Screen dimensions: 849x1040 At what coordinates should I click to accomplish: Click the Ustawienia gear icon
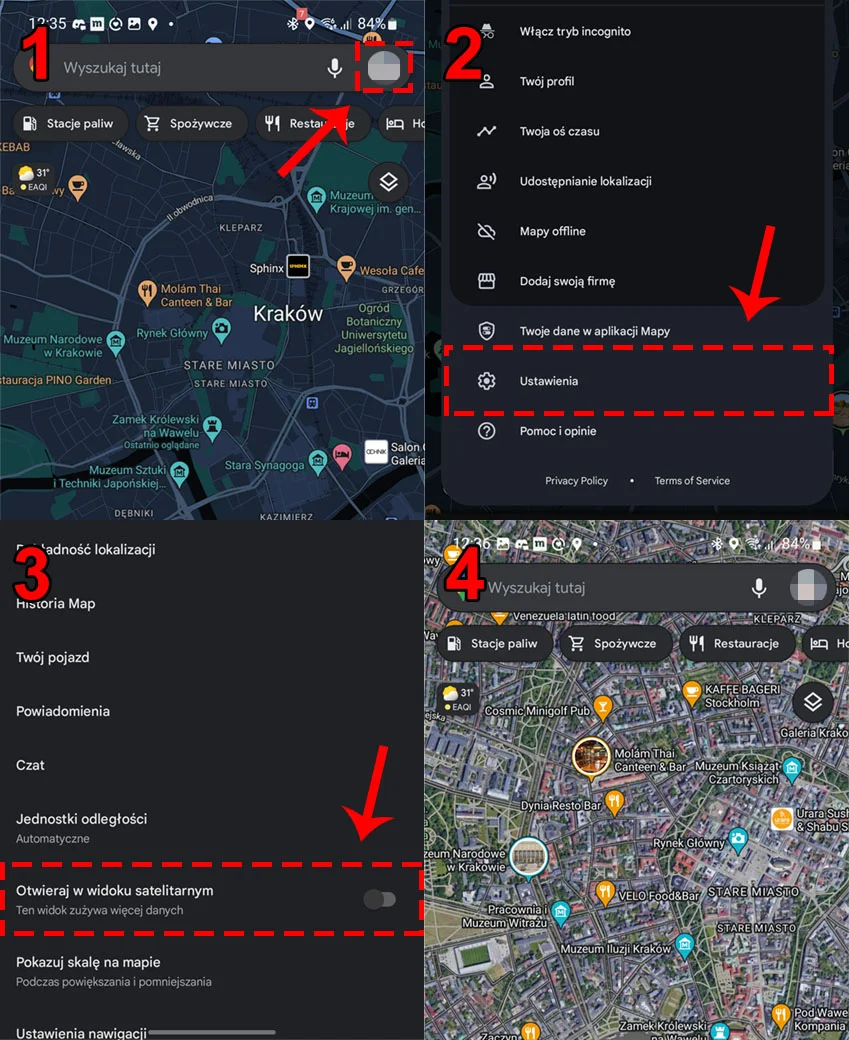486,381
